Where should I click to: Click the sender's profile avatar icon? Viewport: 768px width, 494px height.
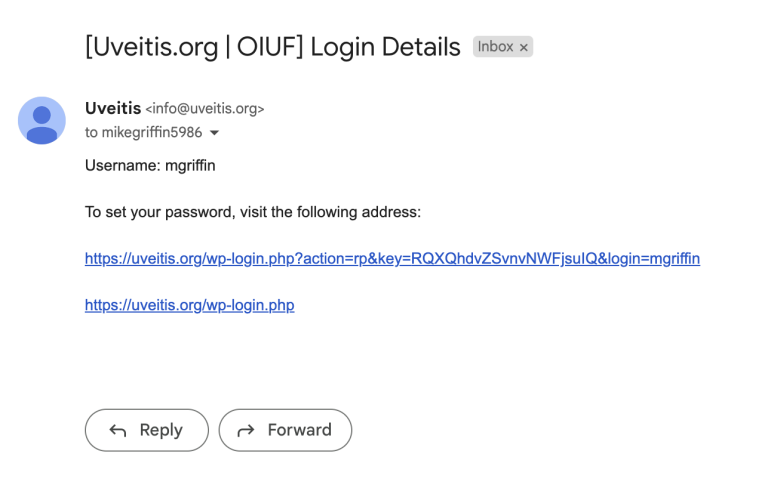tap(42, 121)
